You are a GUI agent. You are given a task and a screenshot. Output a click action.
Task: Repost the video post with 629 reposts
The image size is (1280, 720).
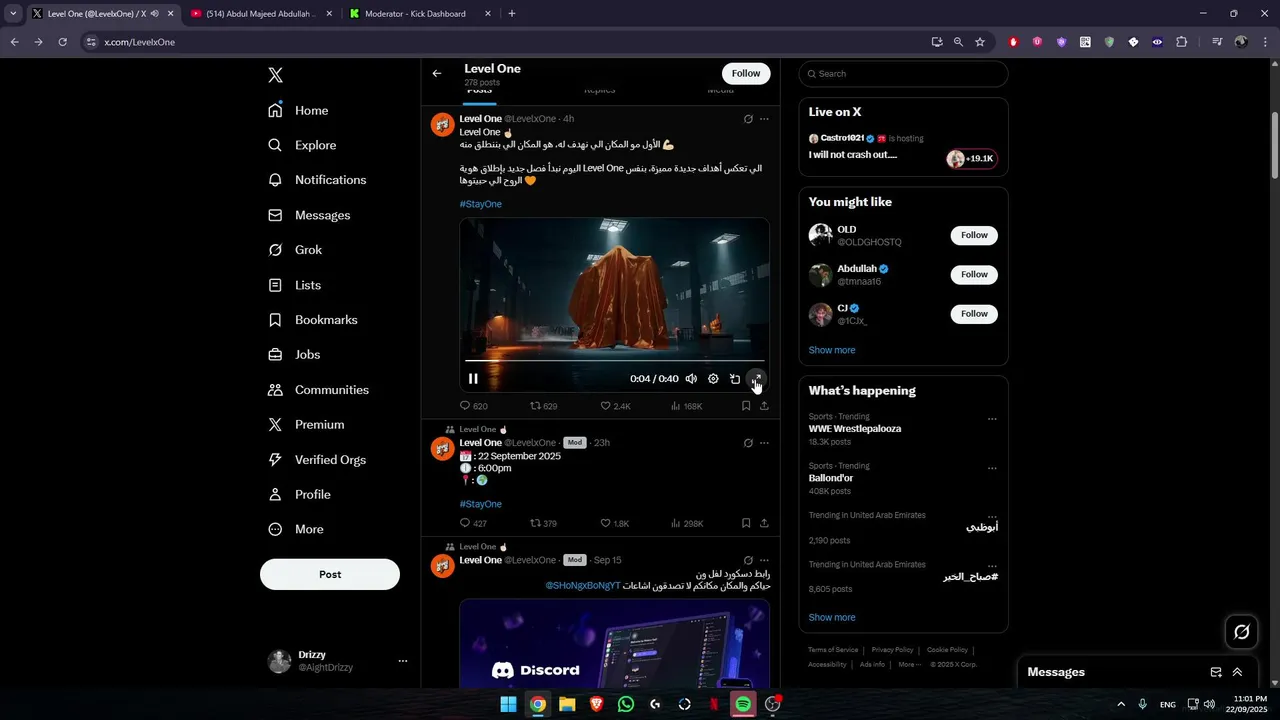point(543,406)
